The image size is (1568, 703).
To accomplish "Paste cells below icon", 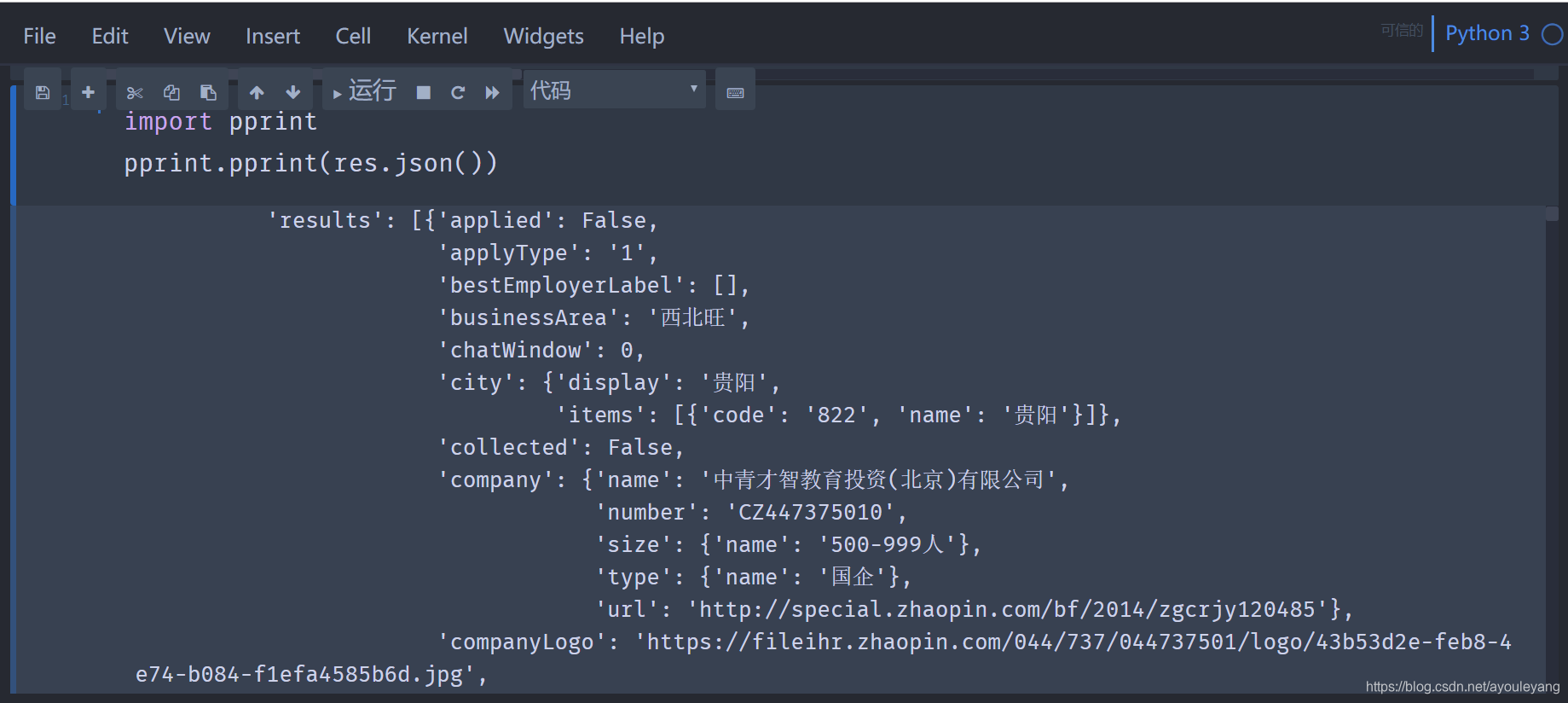I will [208, 92].
